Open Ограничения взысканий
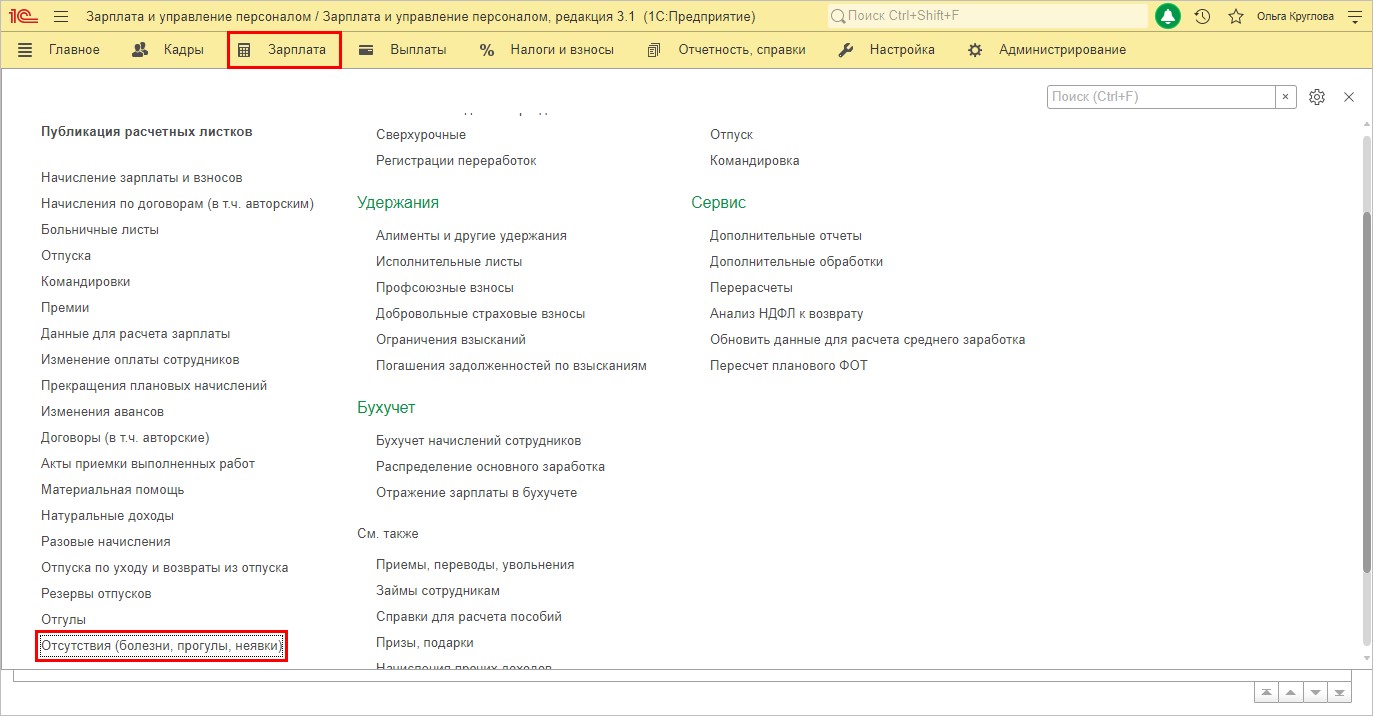This screenshot has width=1373, height=716. pyautogui.click(x=451, y=339)
